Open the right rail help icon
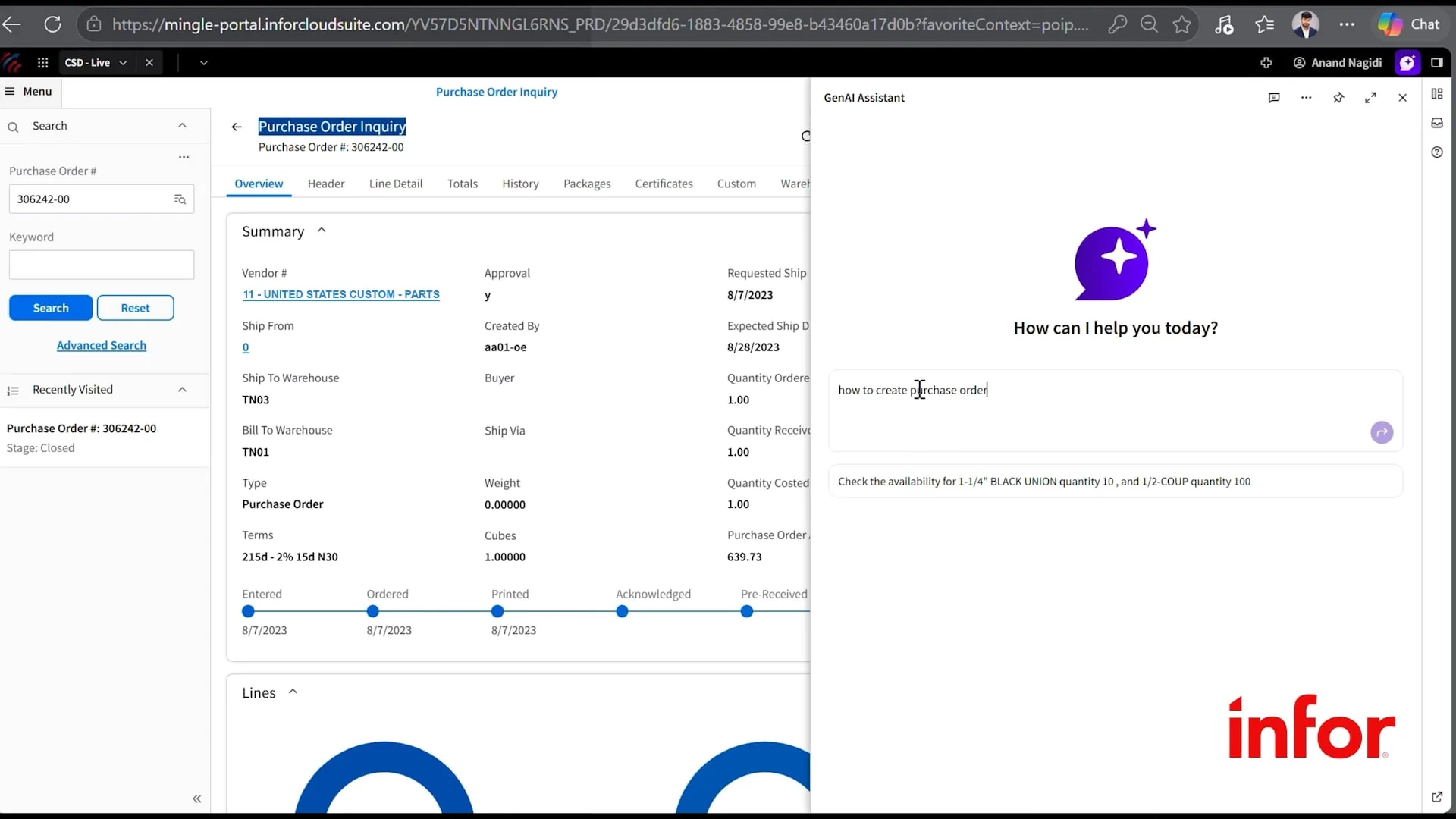1456x819 pixels. 1437,152
